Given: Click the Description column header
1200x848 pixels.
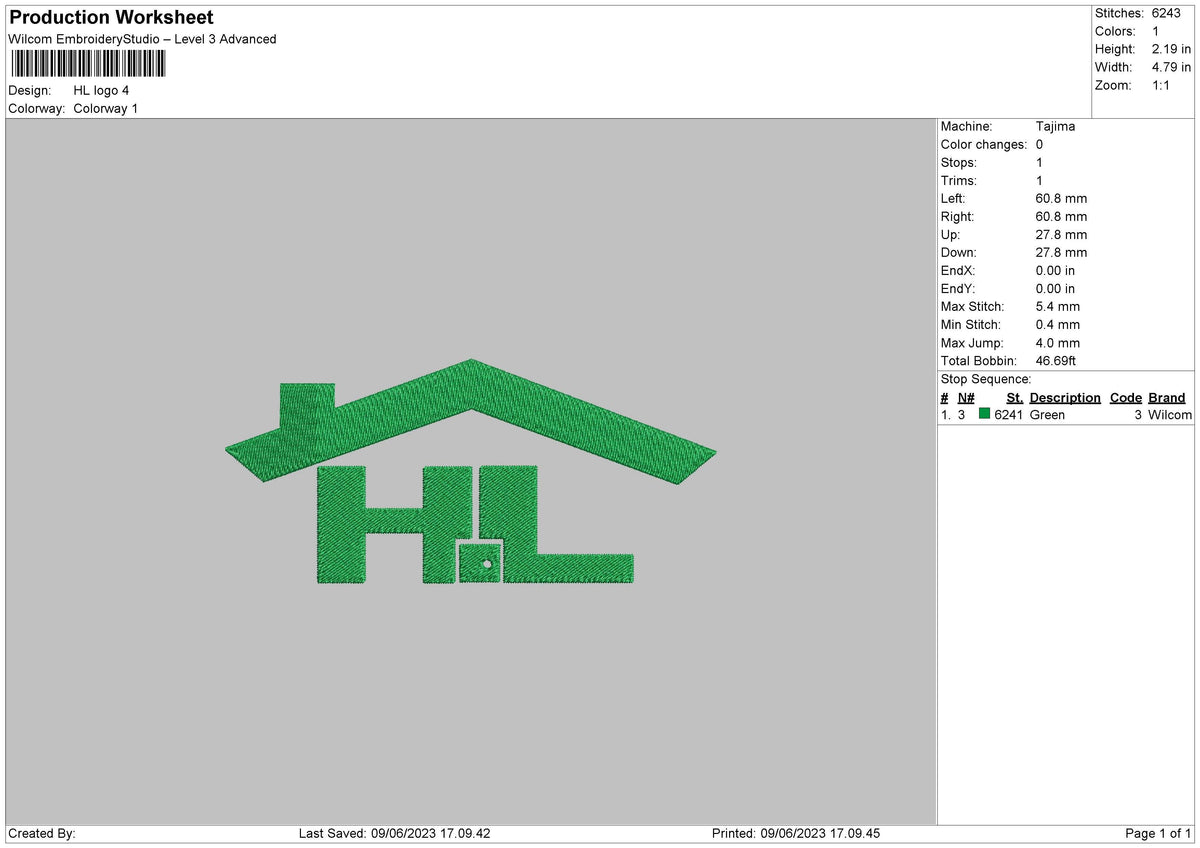Looking at the screenshot, I should click(1065, 398).
